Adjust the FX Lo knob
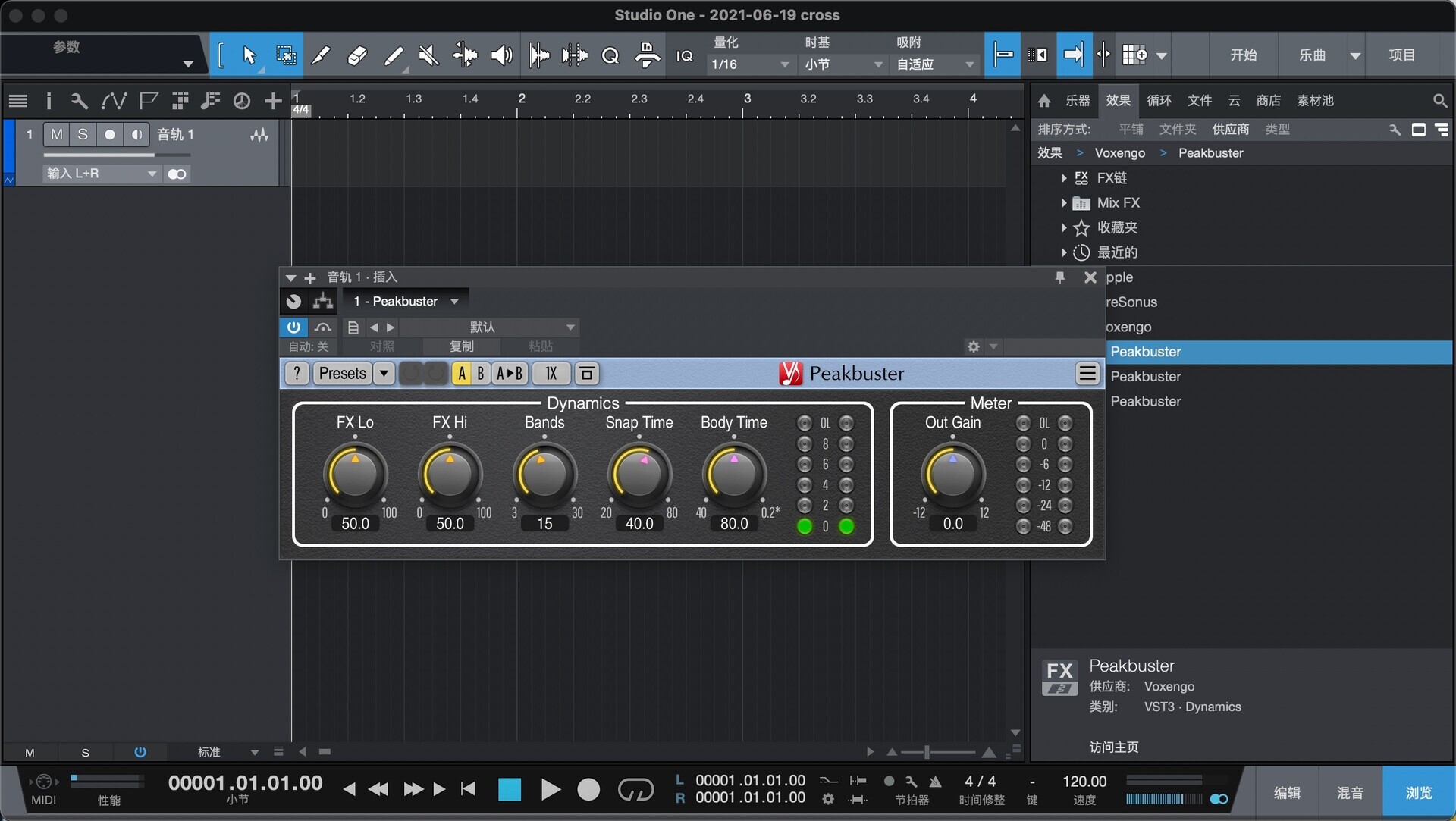This screenshot has width=1456, height=821. pos(355,475)
